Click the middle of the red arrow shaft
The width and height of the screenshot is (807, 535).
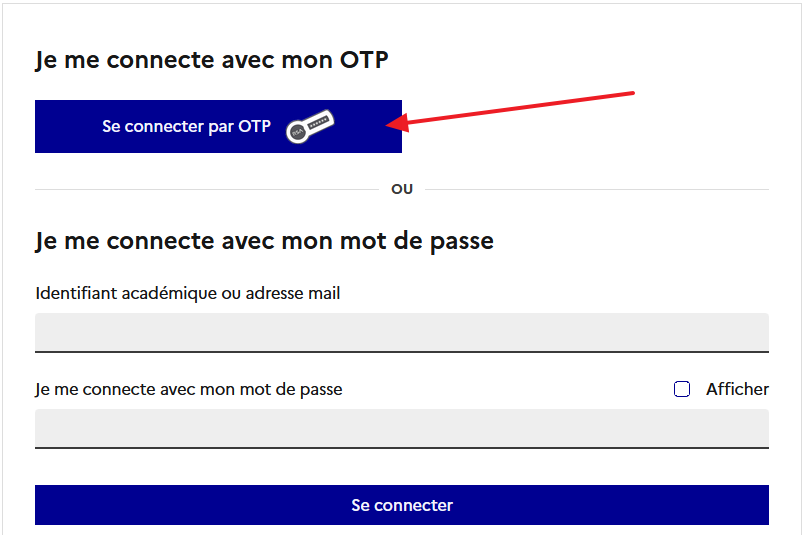(x=520, y=108)
